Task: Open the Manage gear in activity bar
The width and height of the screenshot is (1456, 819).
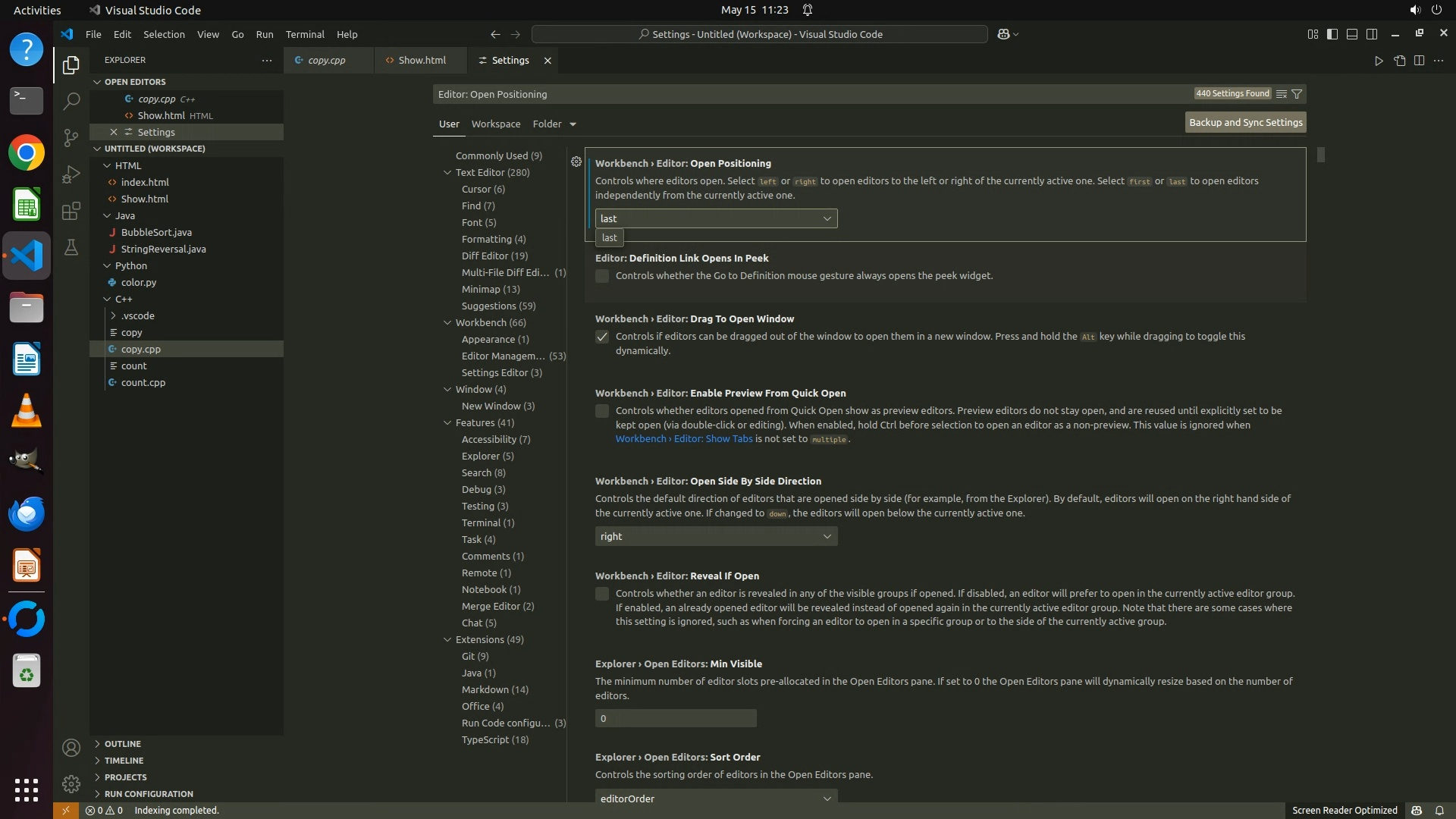Action: tap(71, 783)
